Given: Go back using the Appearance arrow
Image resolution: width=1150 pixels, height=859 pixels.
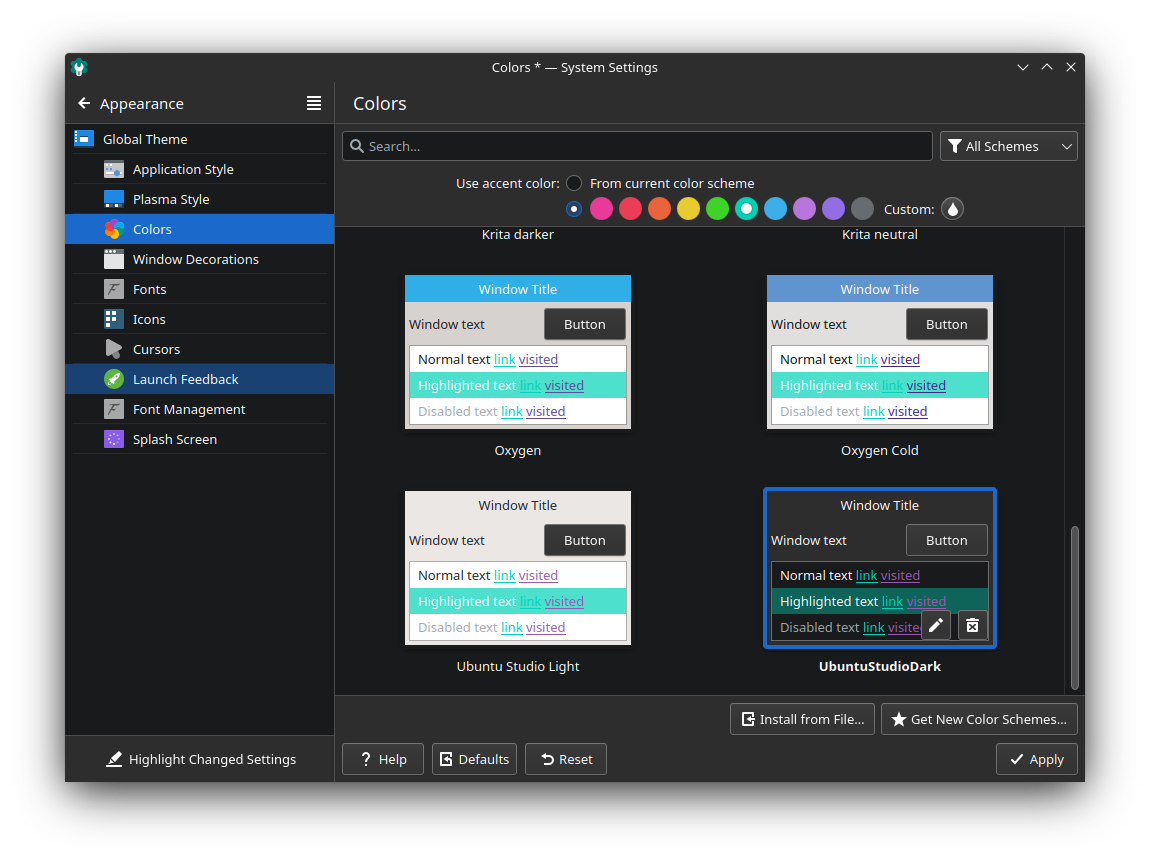Looking at the screenshot, I should click(84, 104).
